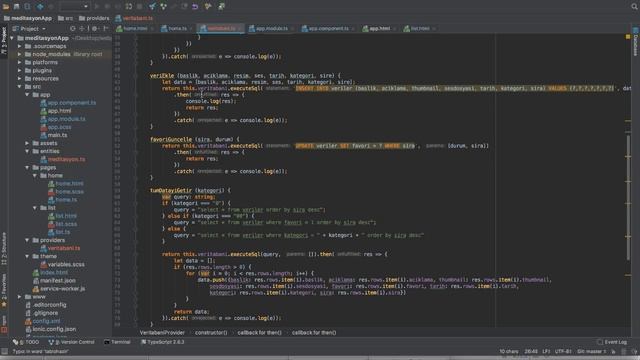The image size is (640, 360).
Task: Switch to the app.component.ts editor tab
Action: [x=328, y=29]
